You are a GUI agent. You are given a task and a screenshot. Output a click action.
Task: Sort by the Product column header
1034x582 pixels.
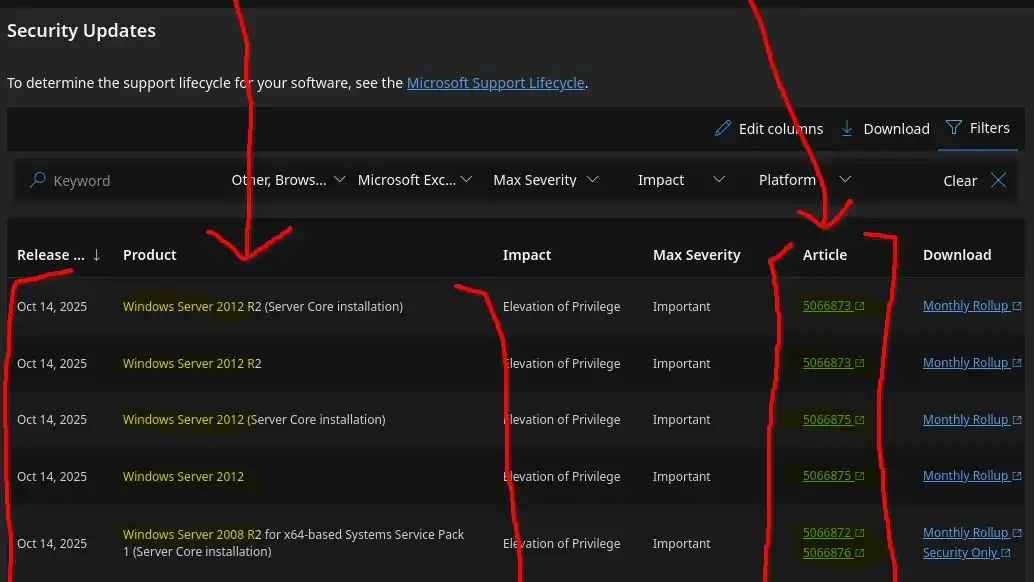150,255
